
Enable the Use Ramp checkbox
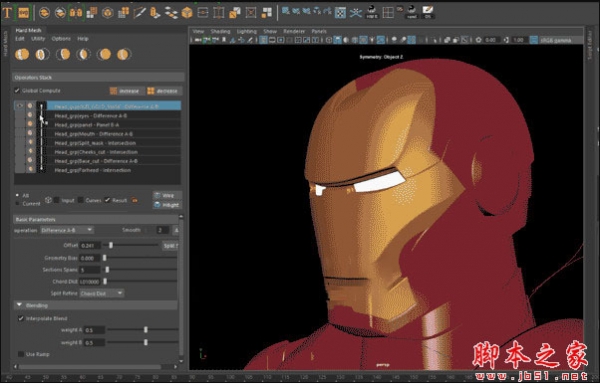21,354
